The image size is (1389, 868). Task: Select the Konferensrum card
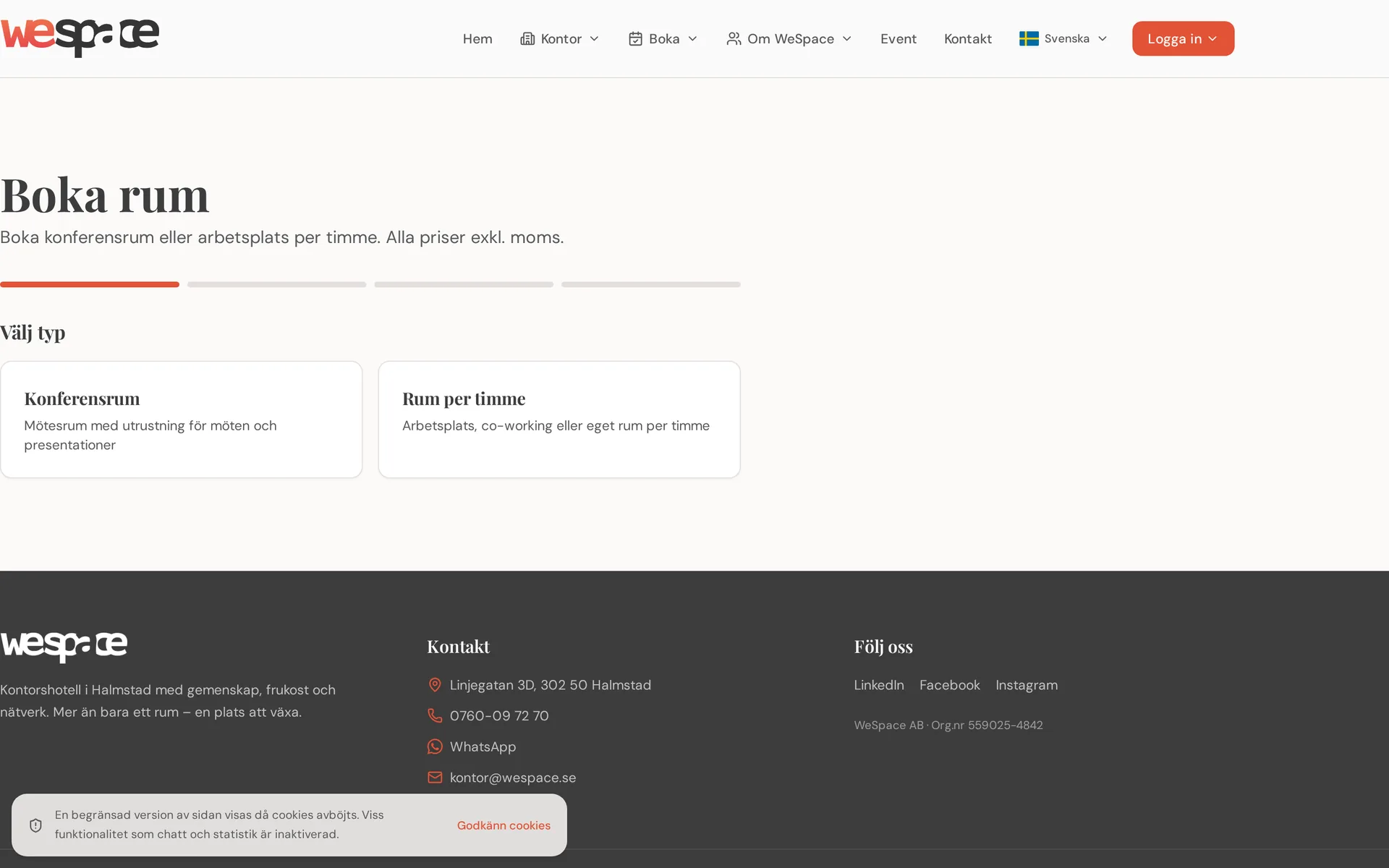coord(181,420)
